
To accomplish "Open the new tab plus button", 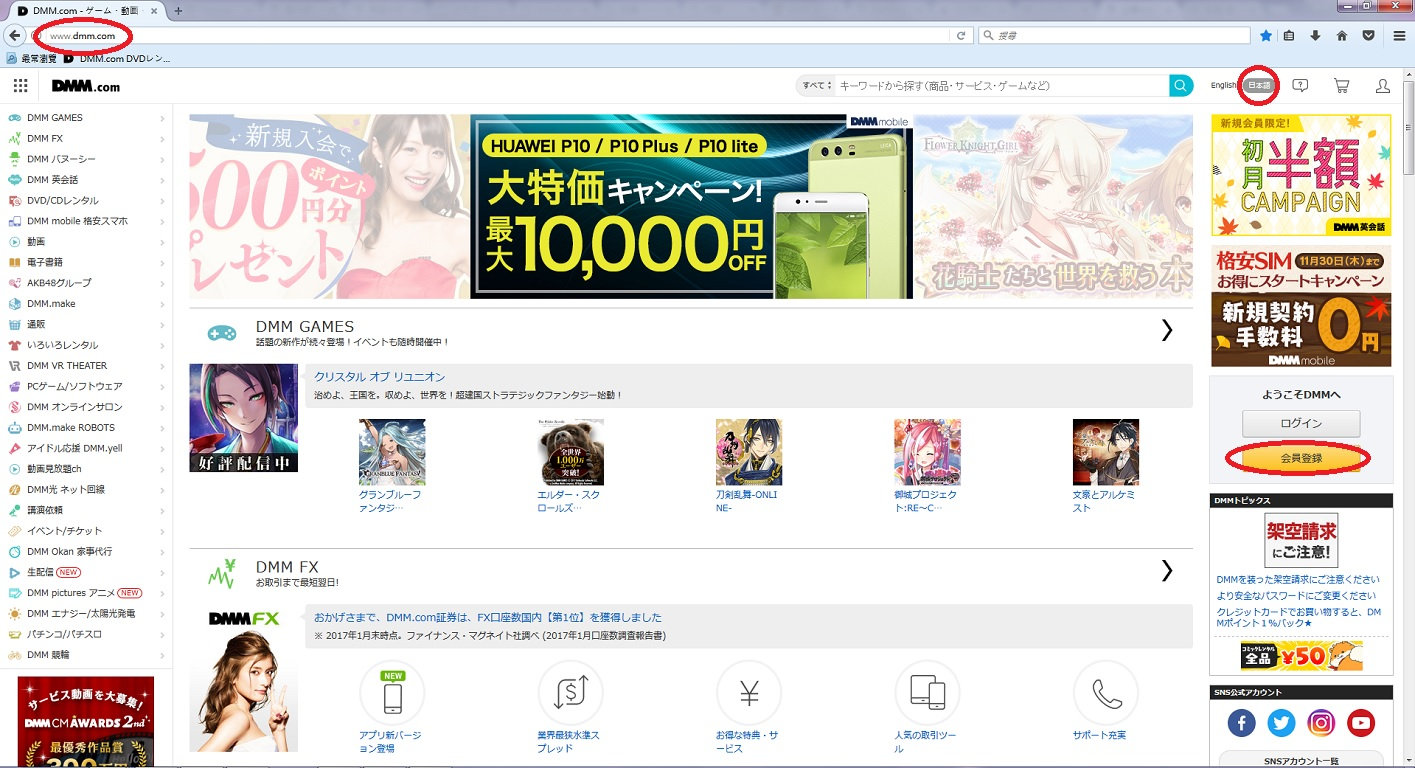I will [x=178, y=10].
